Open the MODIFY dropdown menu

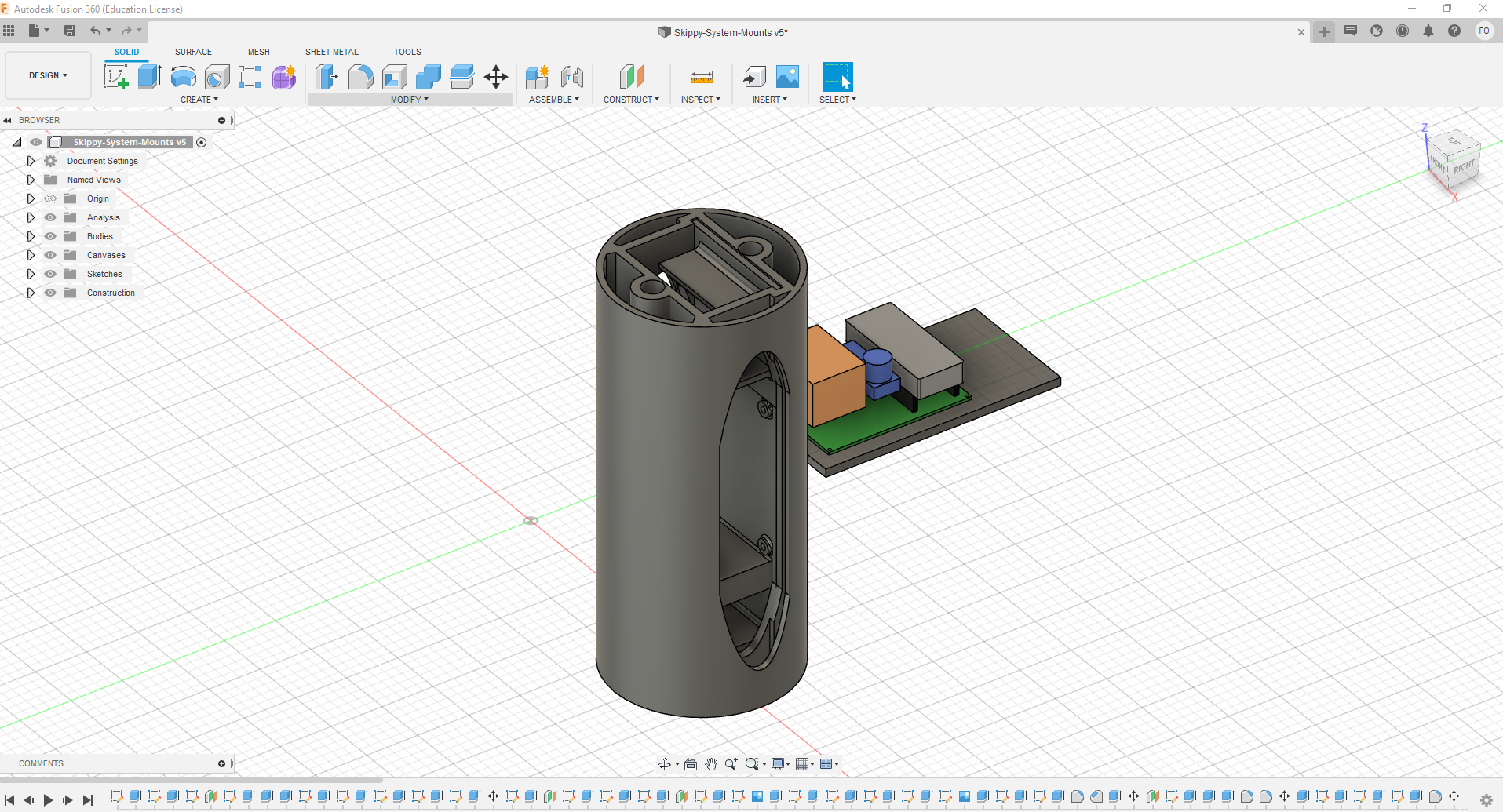[410, 100]
